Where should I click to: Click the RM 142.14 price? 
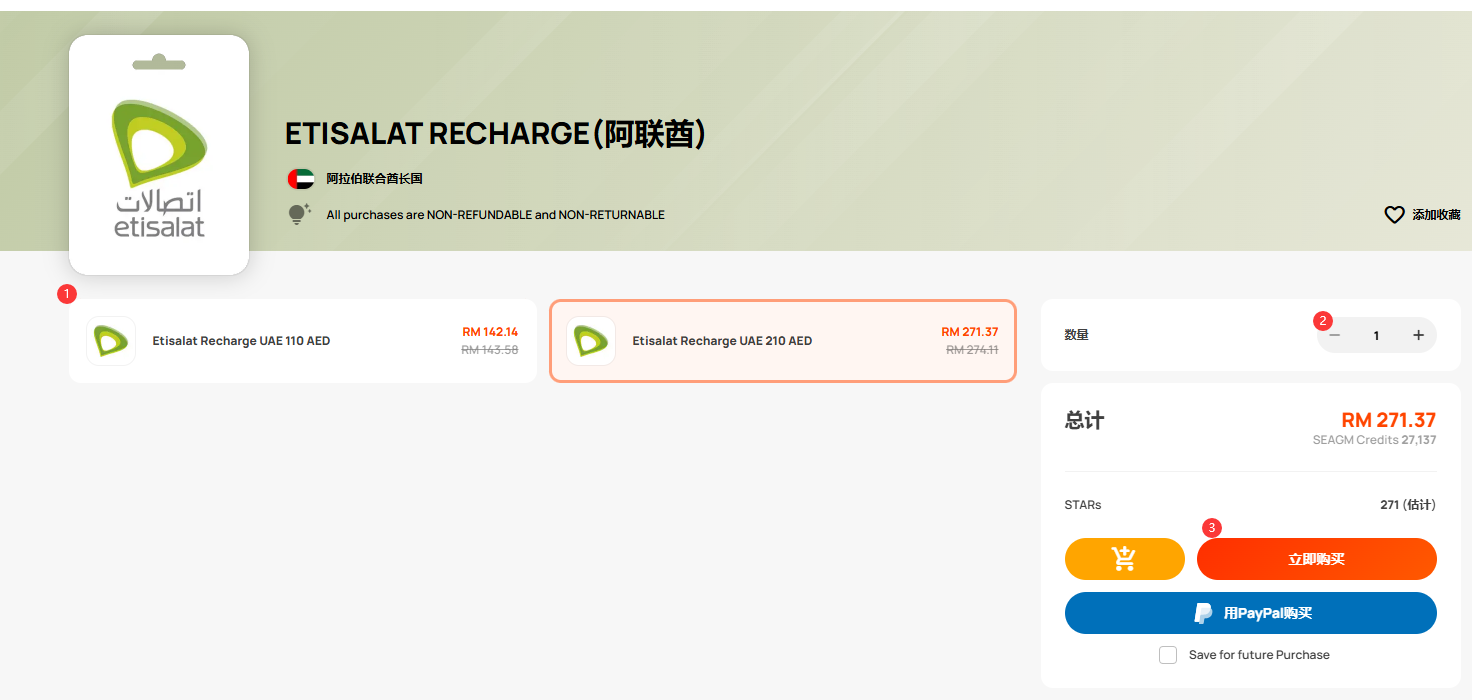point(490,332)
